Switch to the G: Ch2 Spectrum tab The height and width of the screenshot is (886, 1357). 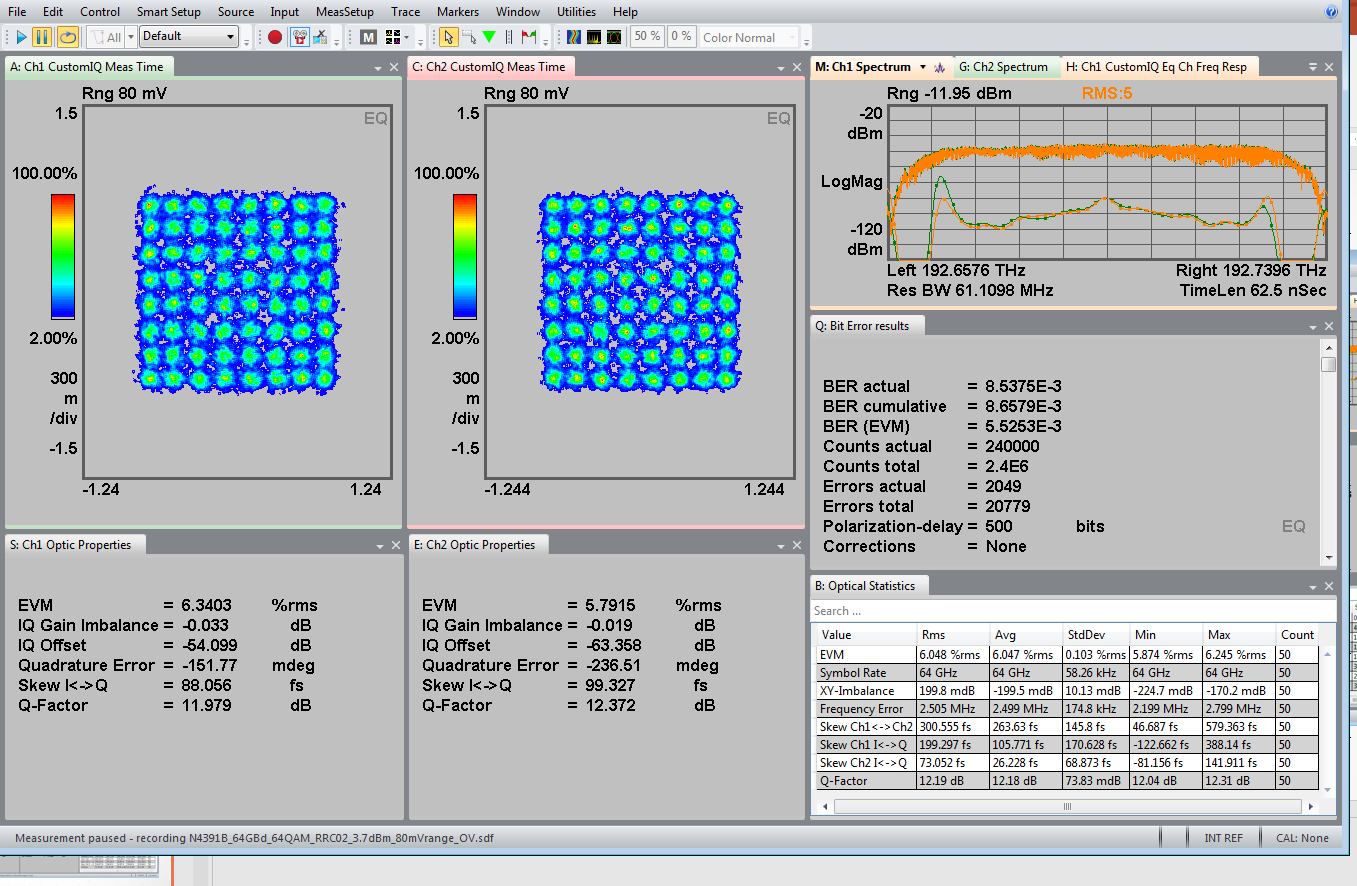coord(1003,67)
